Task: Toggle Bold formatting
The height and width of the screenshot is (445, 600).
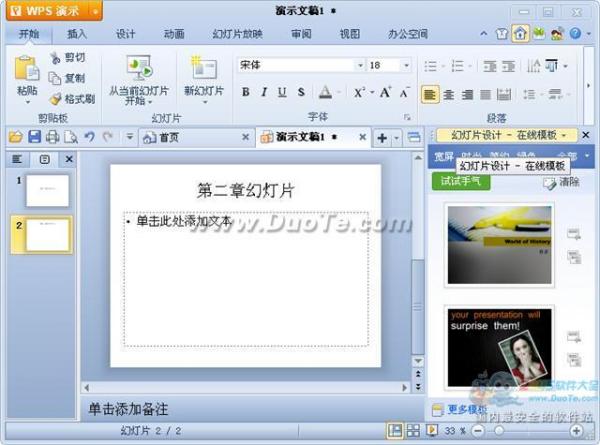Action: pos(246,92)
